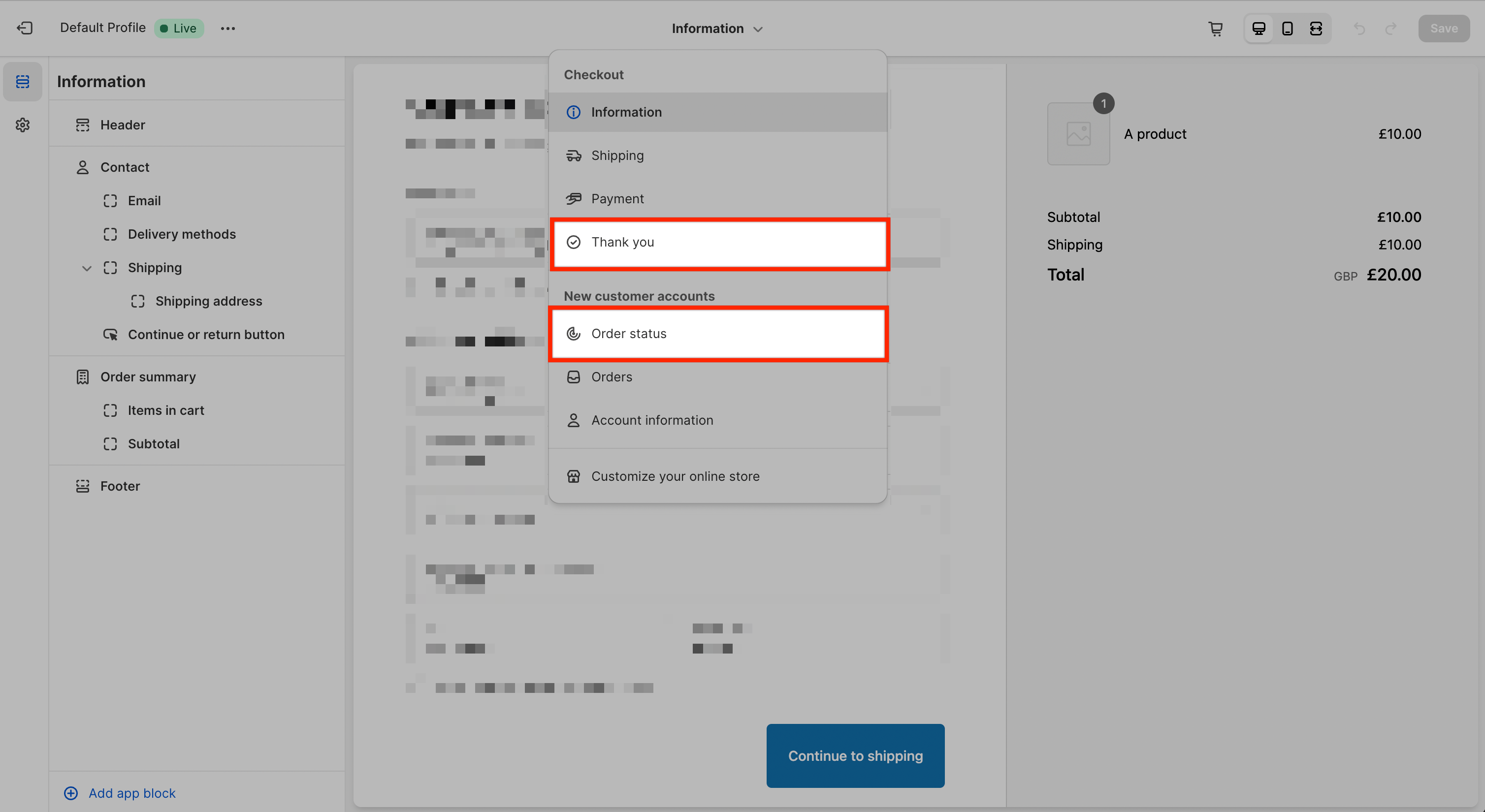Click the exit editor icon
Screen dimensions: 1485x812
[x=25, y=28]
